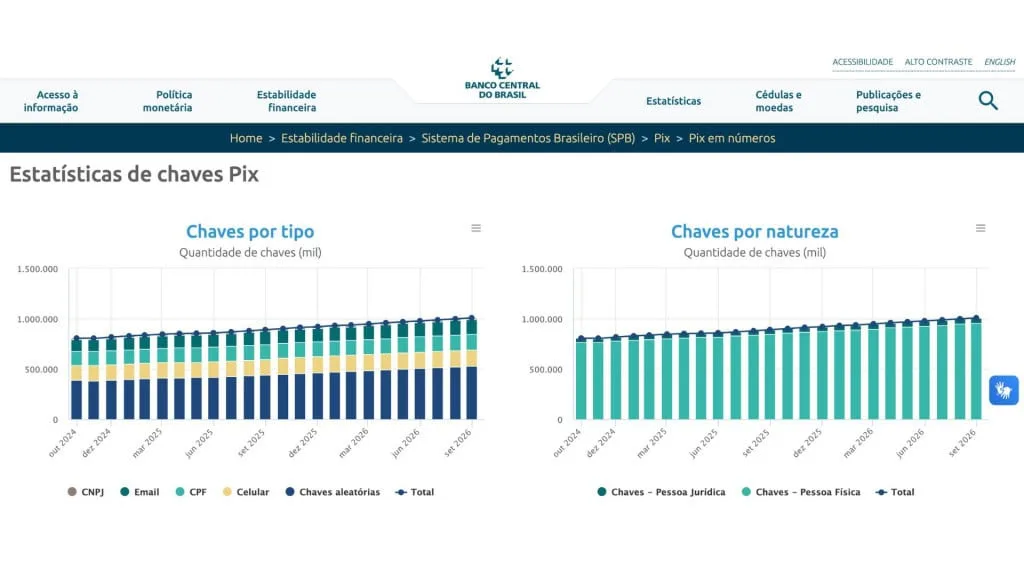Toggle CPF series in legend

click(x=191, y=492)
